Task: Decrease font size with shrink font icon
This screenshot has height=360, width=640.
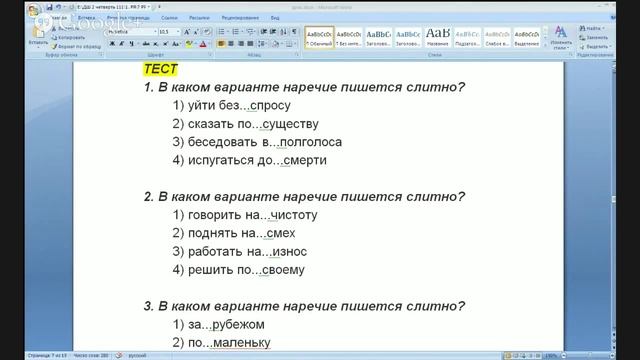Action: 196,32
